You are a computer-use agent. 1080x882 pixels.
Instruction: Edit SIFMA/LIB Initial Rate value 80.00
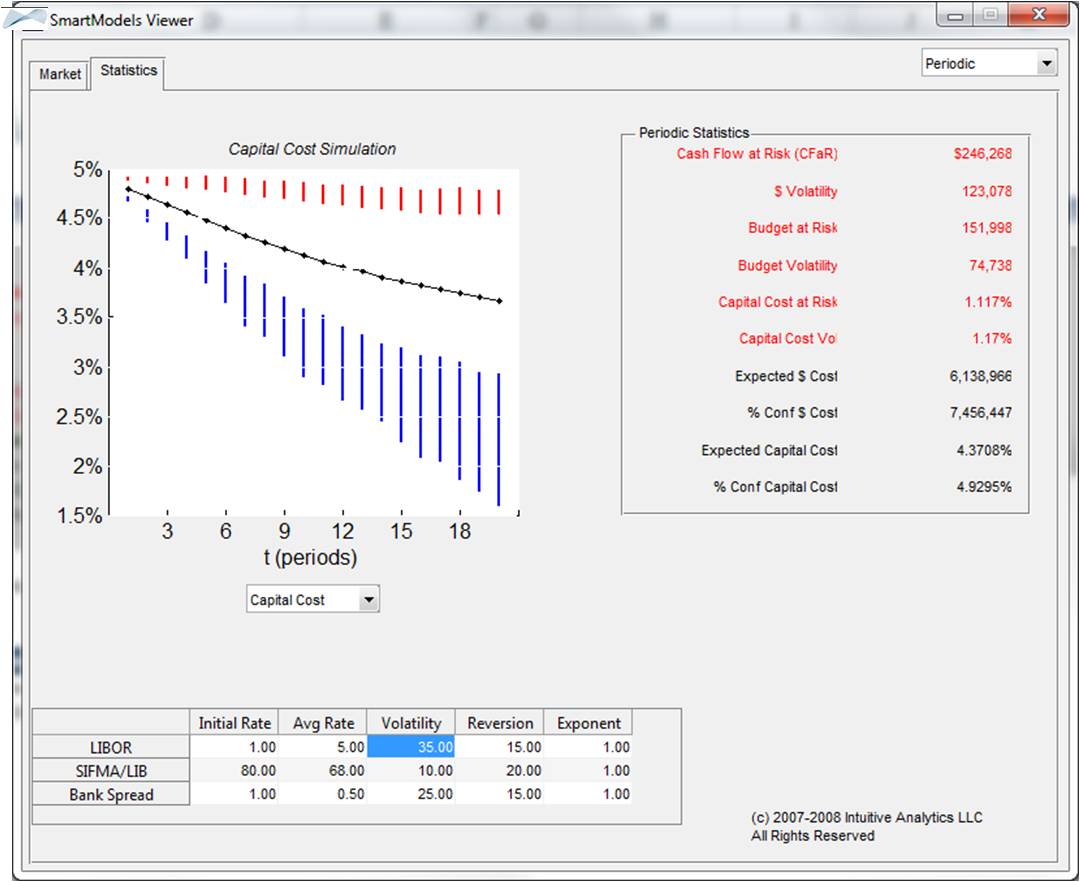234,771
